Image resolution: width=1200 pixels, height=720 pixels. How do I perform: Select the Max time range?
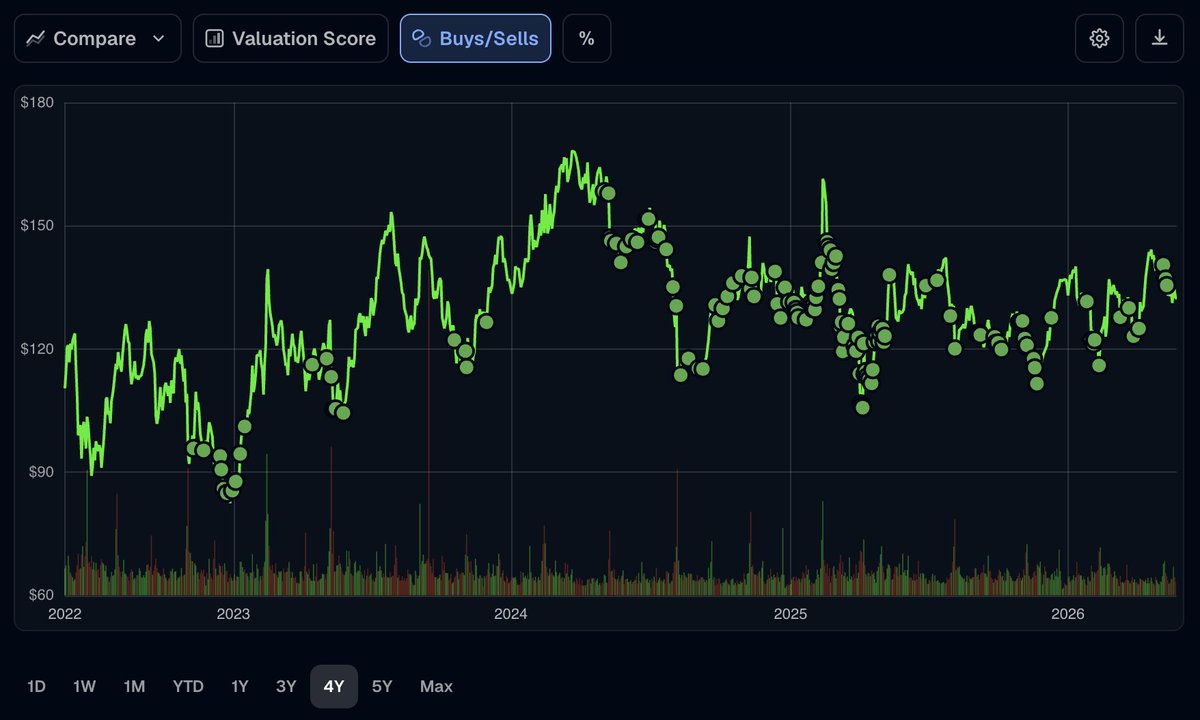(x=436, y=686)
